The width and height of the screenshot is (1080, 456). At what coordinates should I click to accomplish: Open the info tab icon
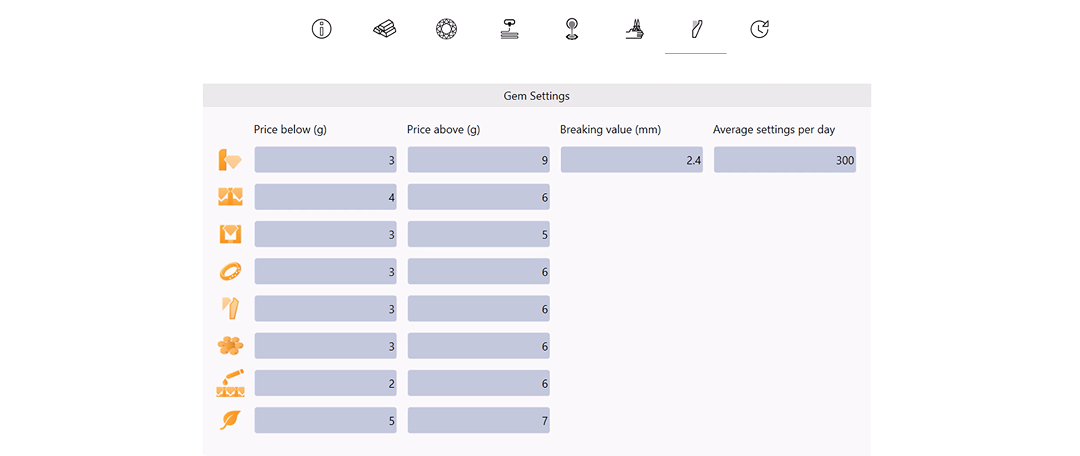tap(322, 30)
